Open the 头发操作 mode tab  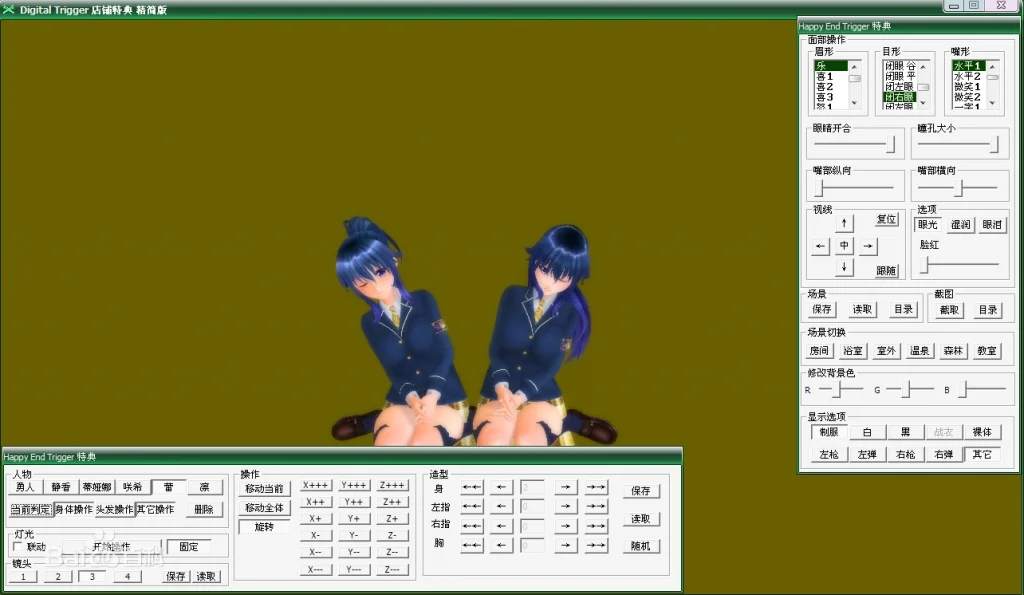tap(115, 509)
